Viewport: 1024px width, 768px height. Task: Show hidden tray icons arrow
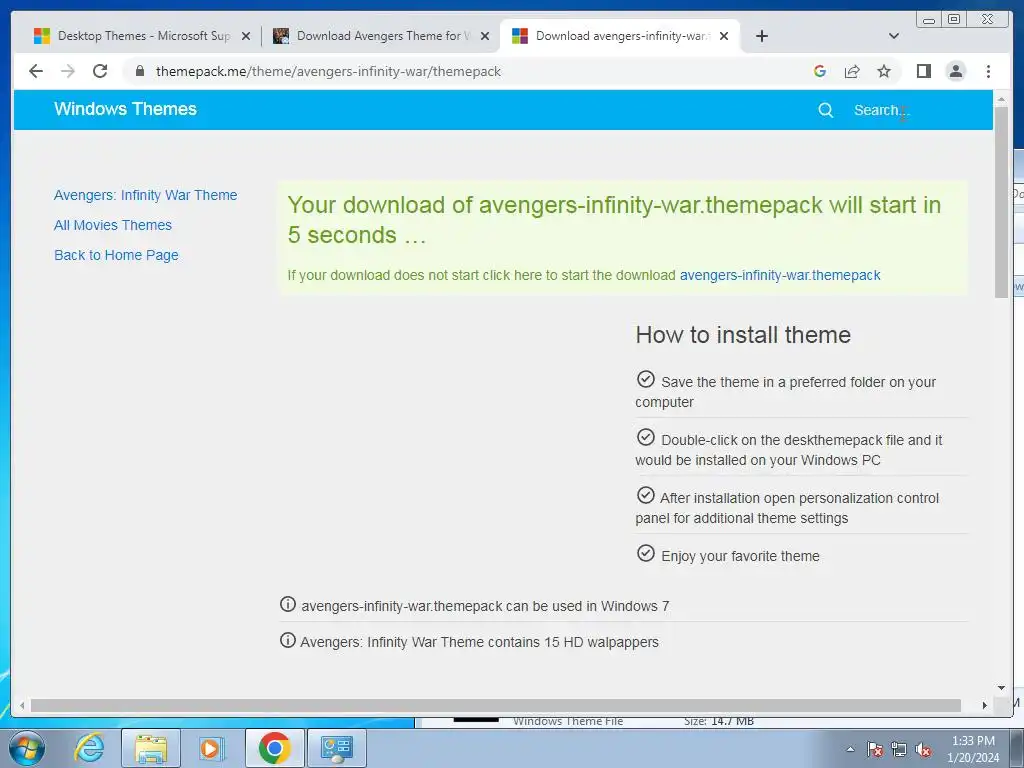850,749
